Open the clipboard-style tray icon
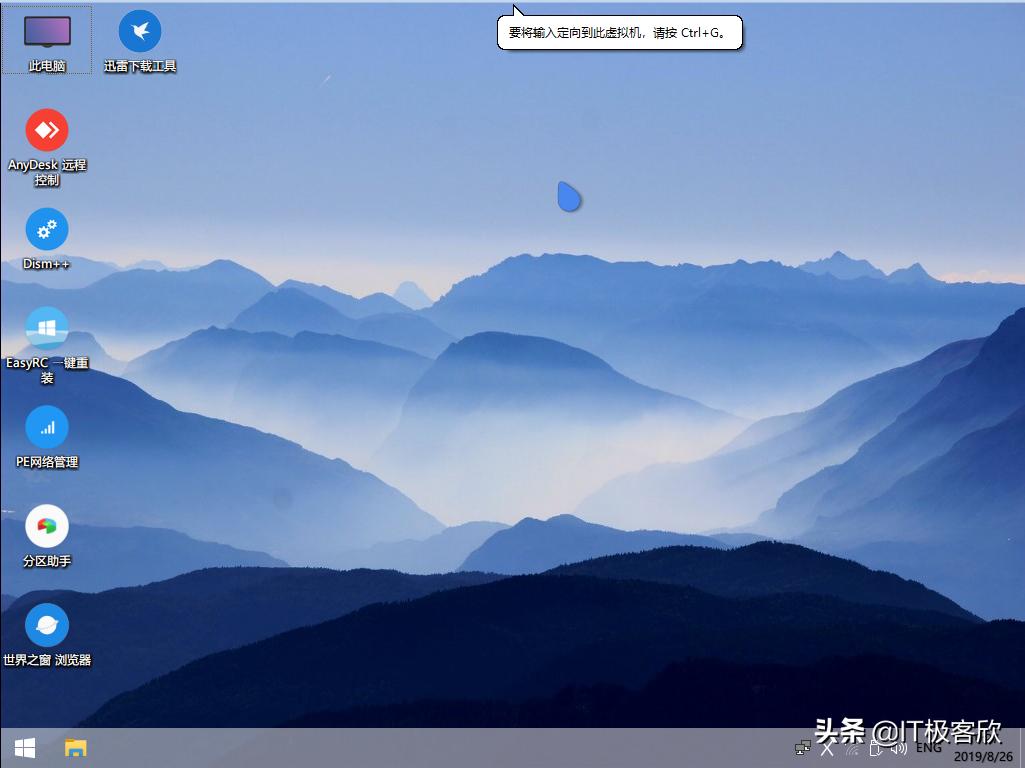The width and height of the screenshot is (1025, 768). [x=875, y=748]
